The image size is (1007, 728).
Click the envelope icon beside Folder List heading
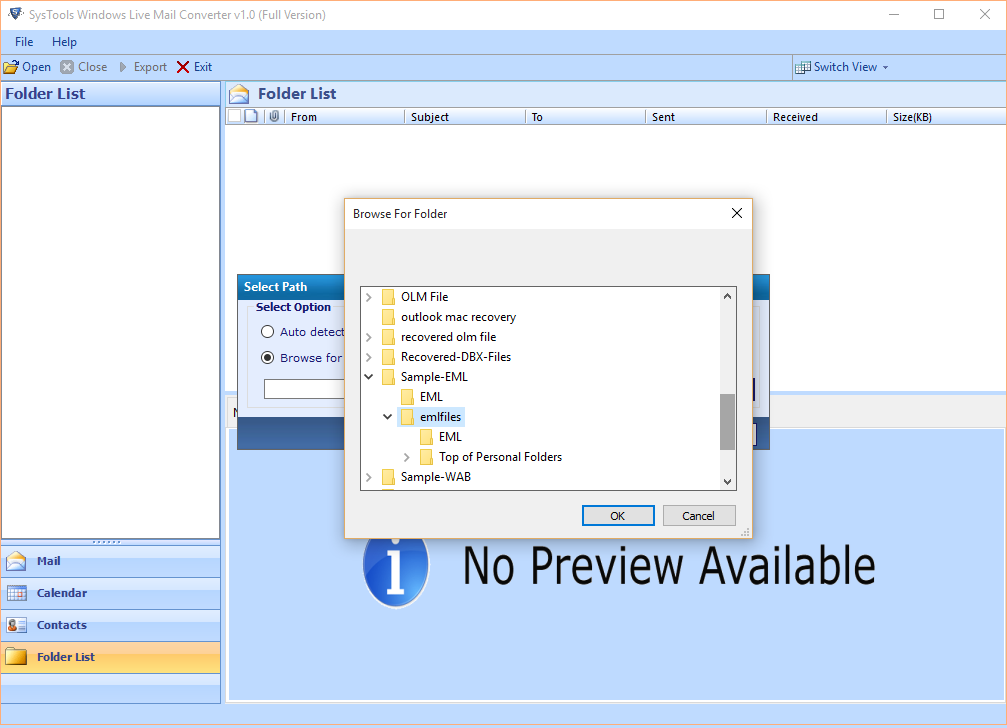click(239, 94)
